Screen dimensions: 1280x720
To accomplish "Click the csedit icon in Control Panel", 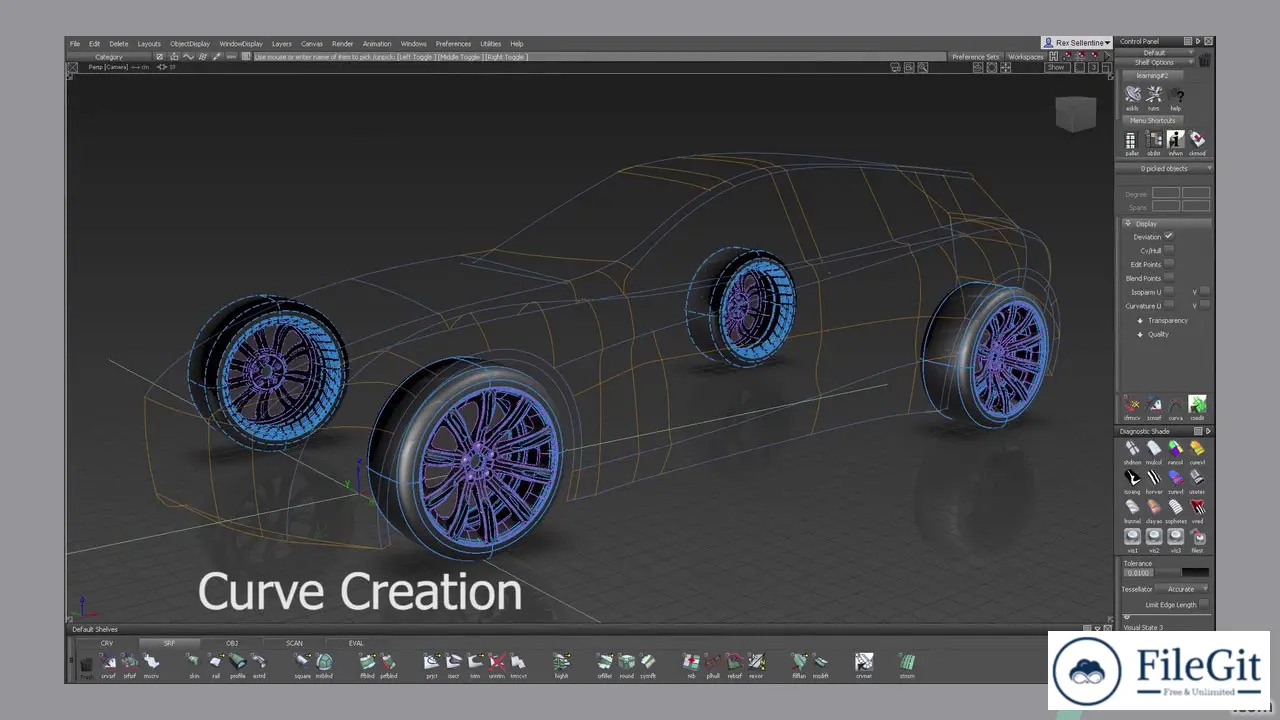I will coord(1197,407).
